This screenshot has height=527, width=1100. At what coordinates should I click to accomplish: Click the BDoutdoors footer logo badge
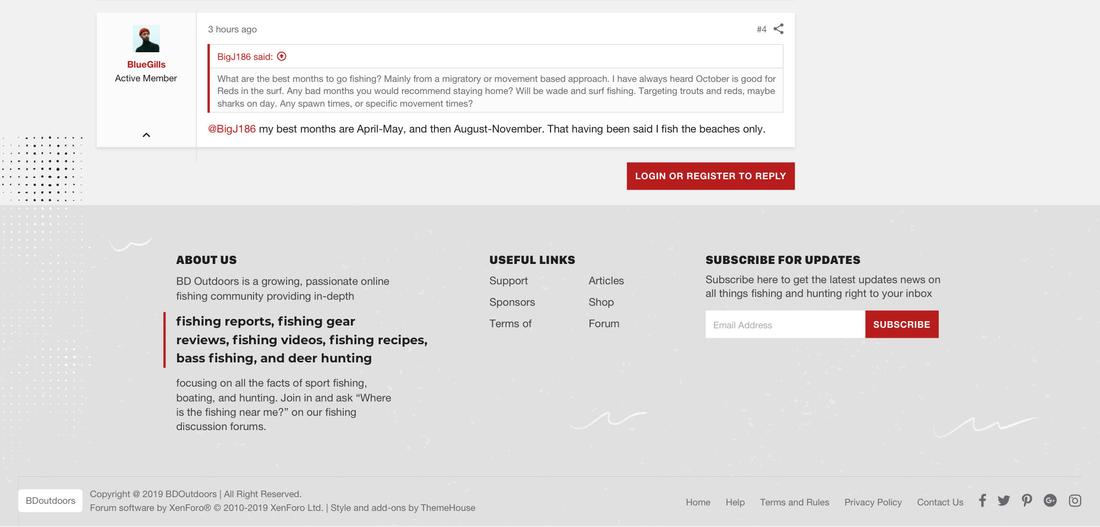(x=50, y=501)
